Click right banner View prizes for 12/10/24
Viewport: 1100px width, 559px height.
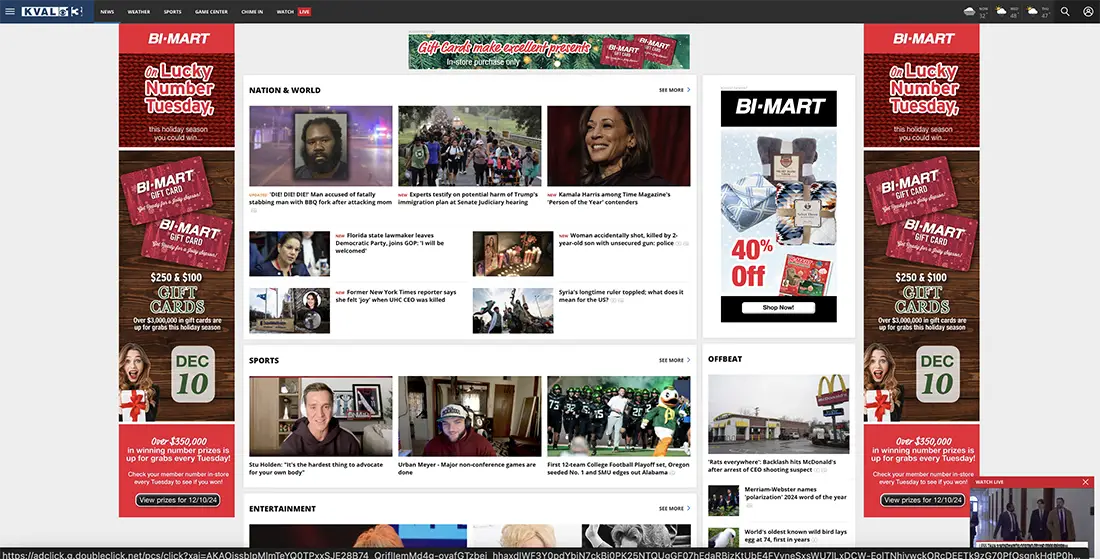pos(923,500)
